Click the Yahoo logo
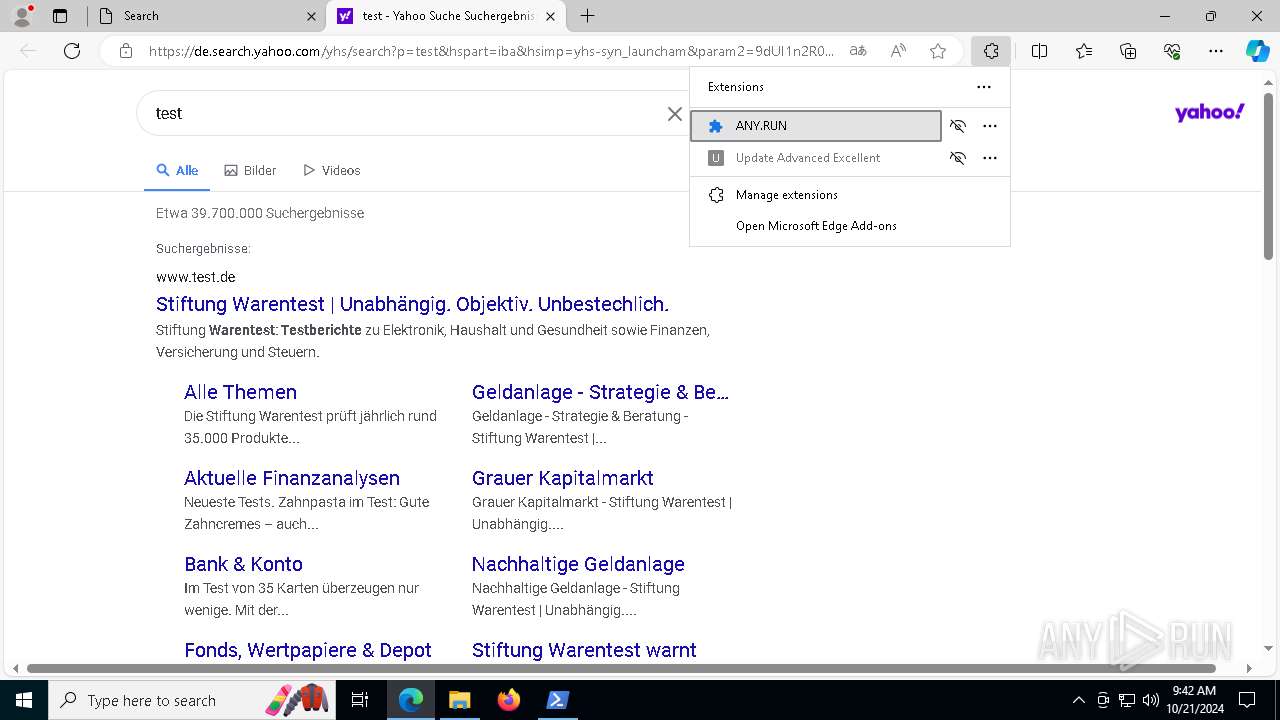This screenshot has width=1280, height=720. point(1210,112)
